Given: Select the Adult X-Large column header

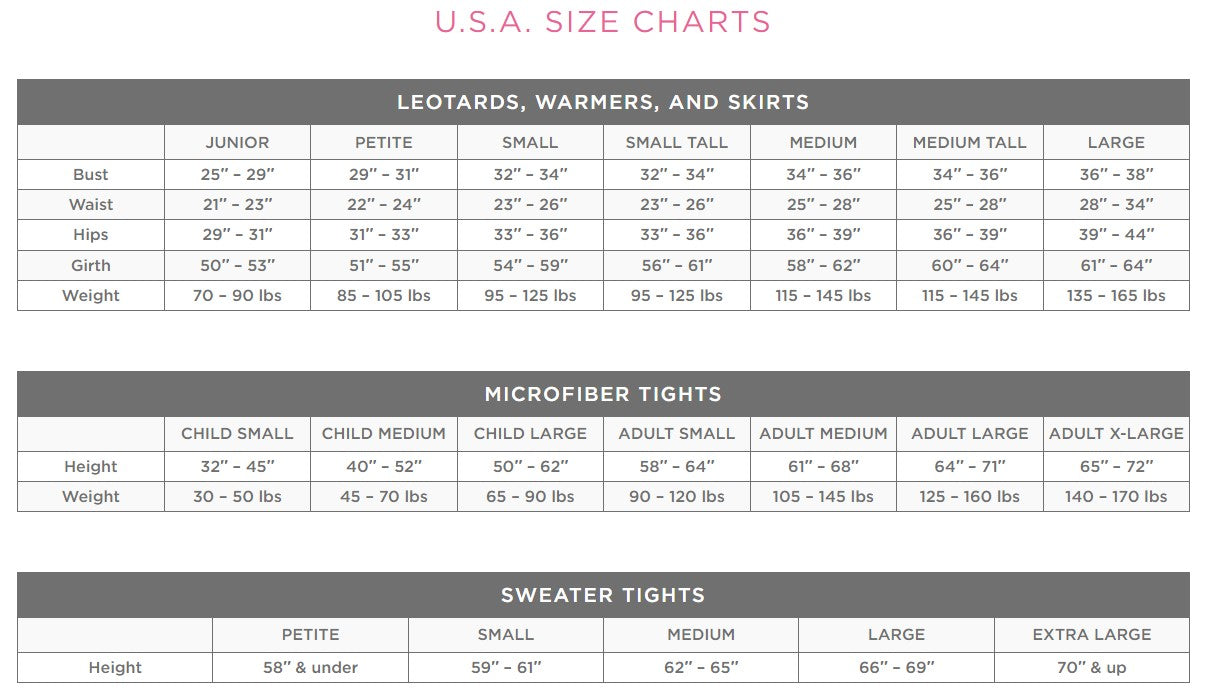Looking at the screenshot, I should tap(1116, 434).
